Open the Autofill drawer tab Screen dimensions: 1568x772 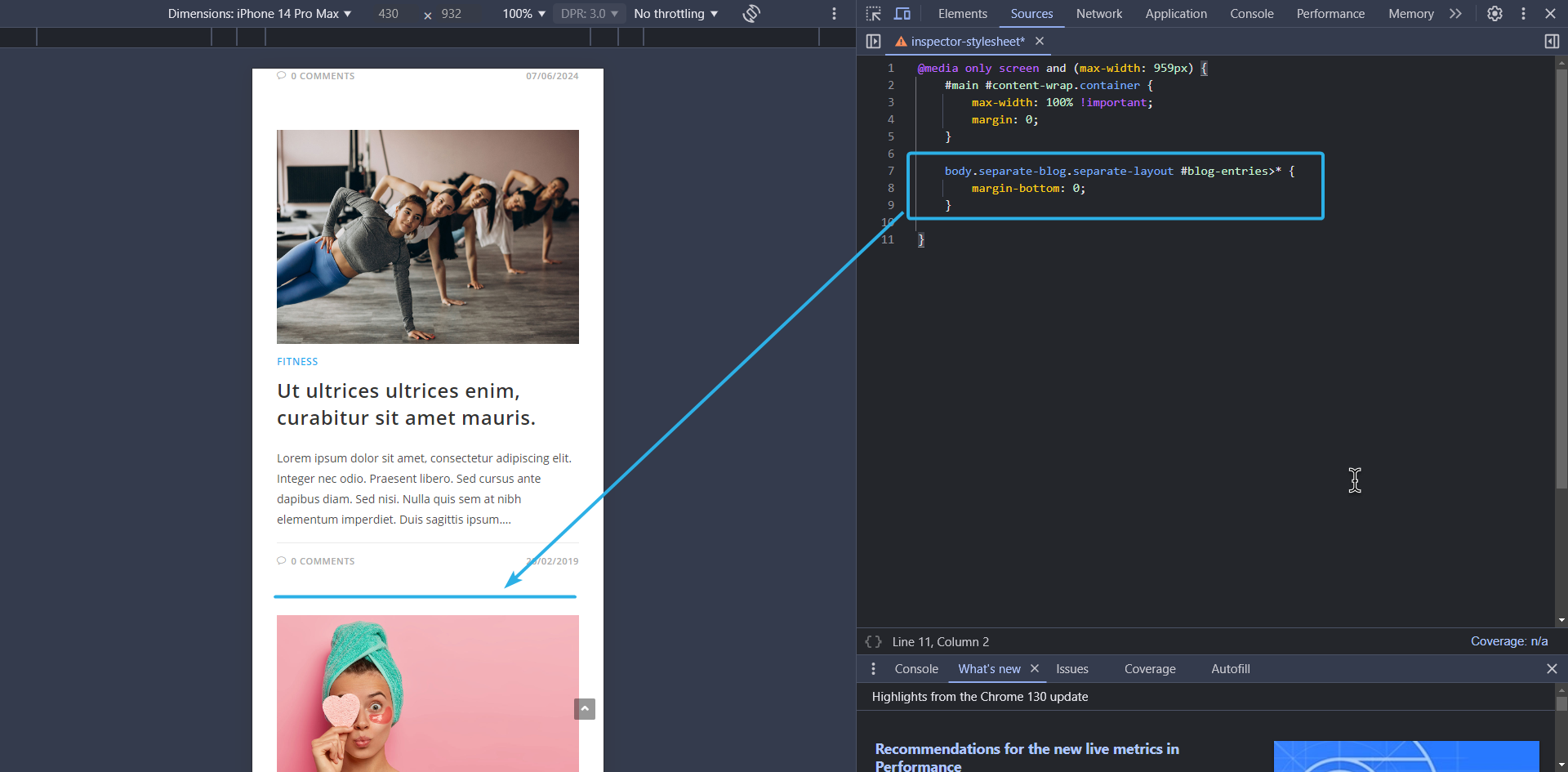tap(1231, 669)
